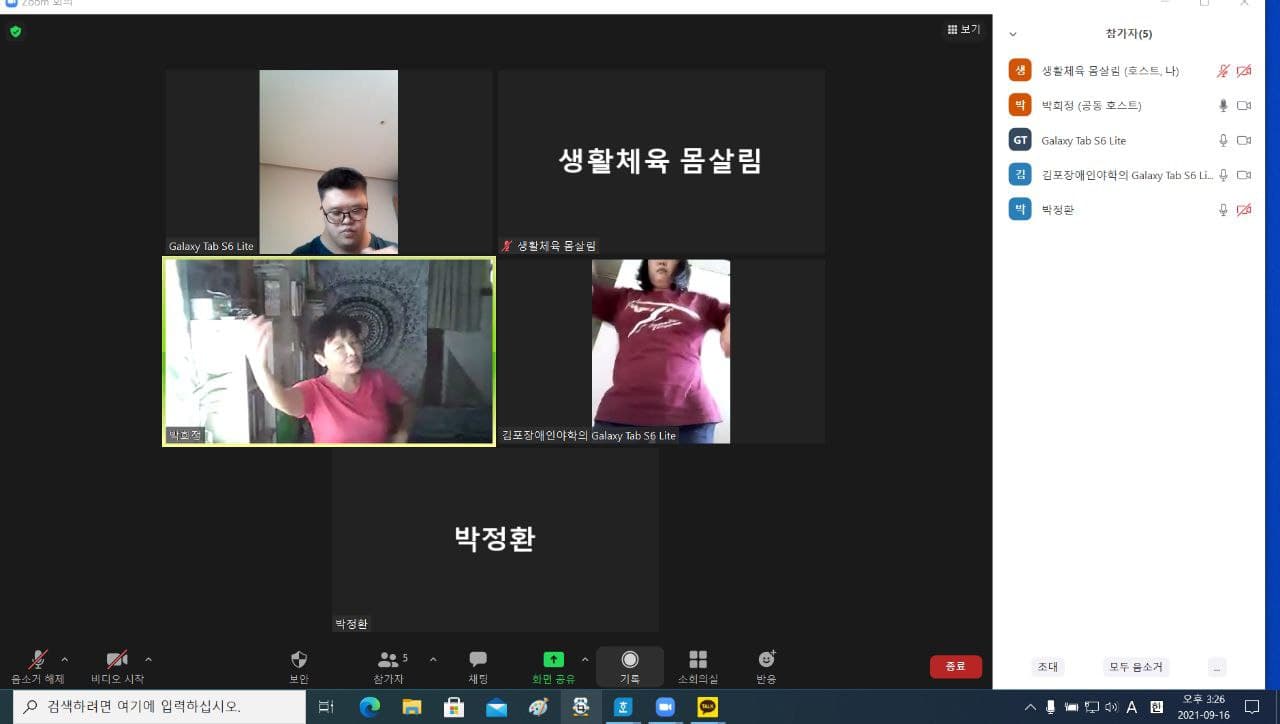Open Task View on Windows taskbar
The height and width of the screenshot is (724, 1280).
click(x=326, y=707)
